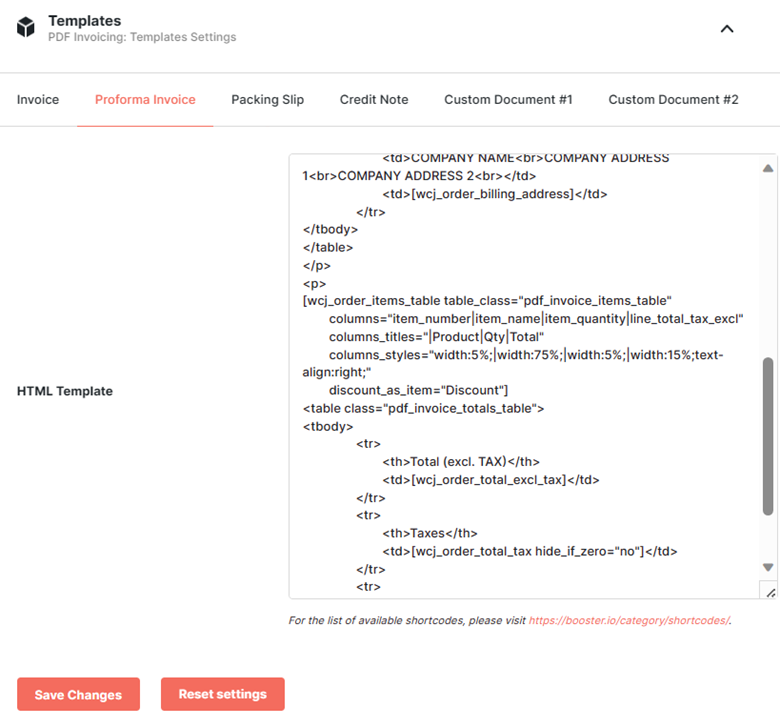Click the <th>Taxes</th> line
The image size is (780, 727).
coord(430,533)
